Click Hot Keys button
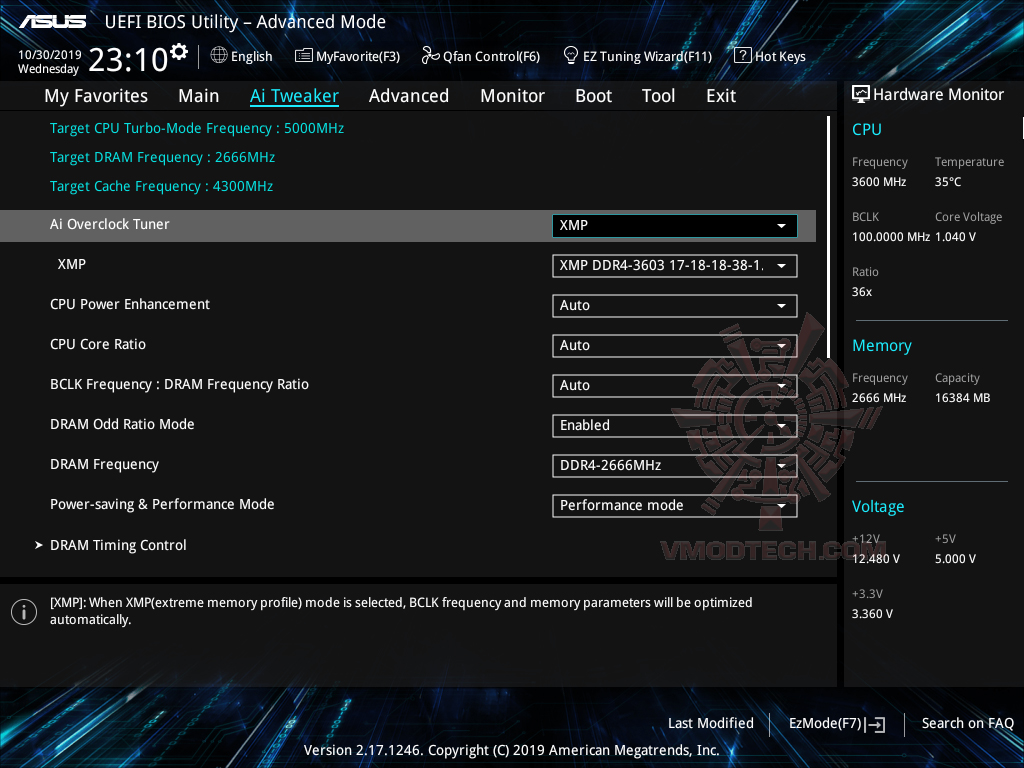Viewport: 1024px width, 768px height. [770, 56]
